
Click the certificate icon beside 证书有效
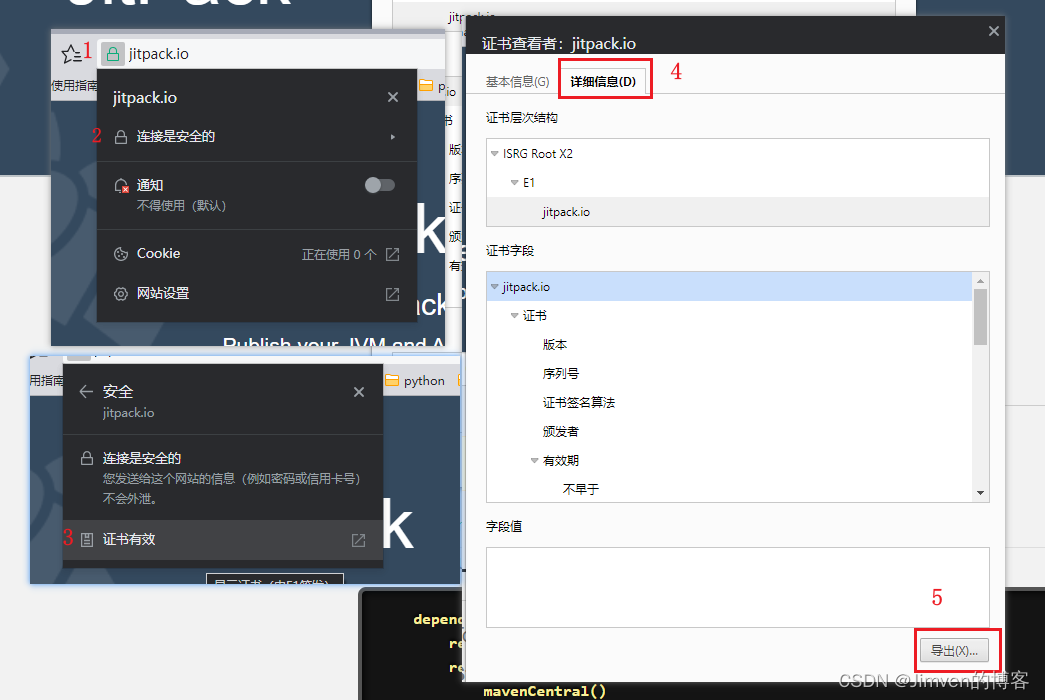pos(87,539)
